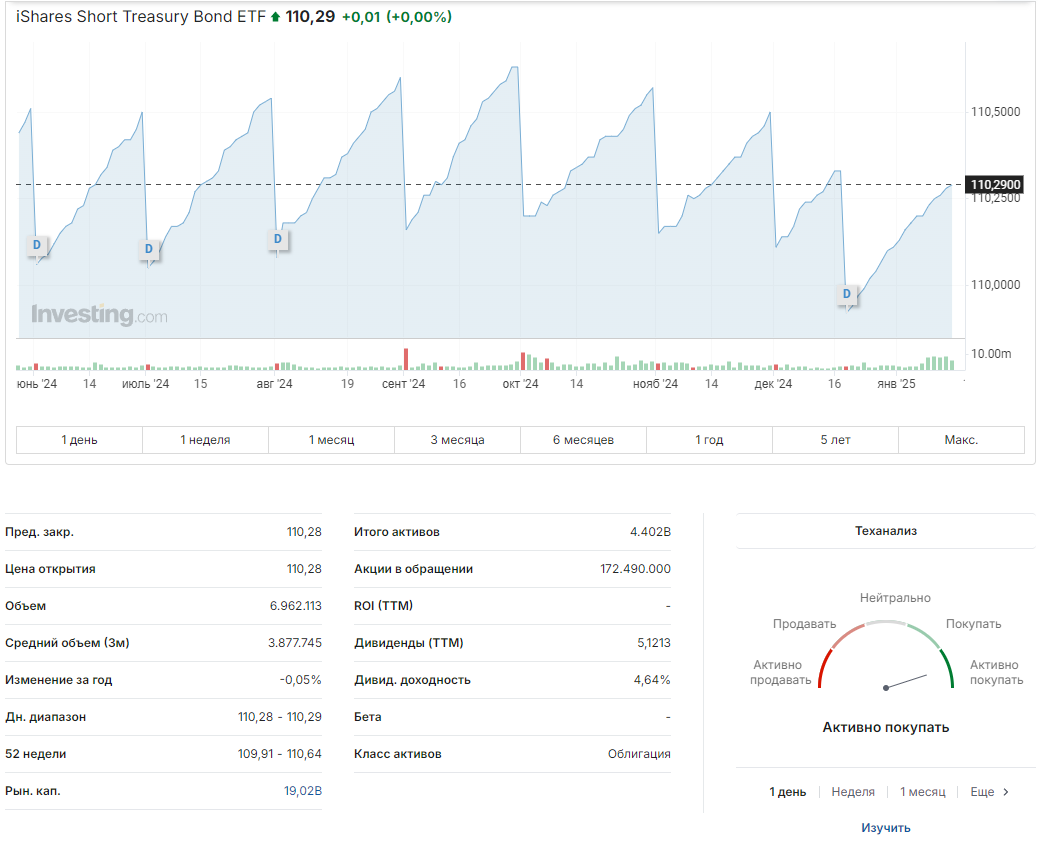Show the '1 год' chart range
Viewport: 1038px width, 847px height.
point(709,440)
